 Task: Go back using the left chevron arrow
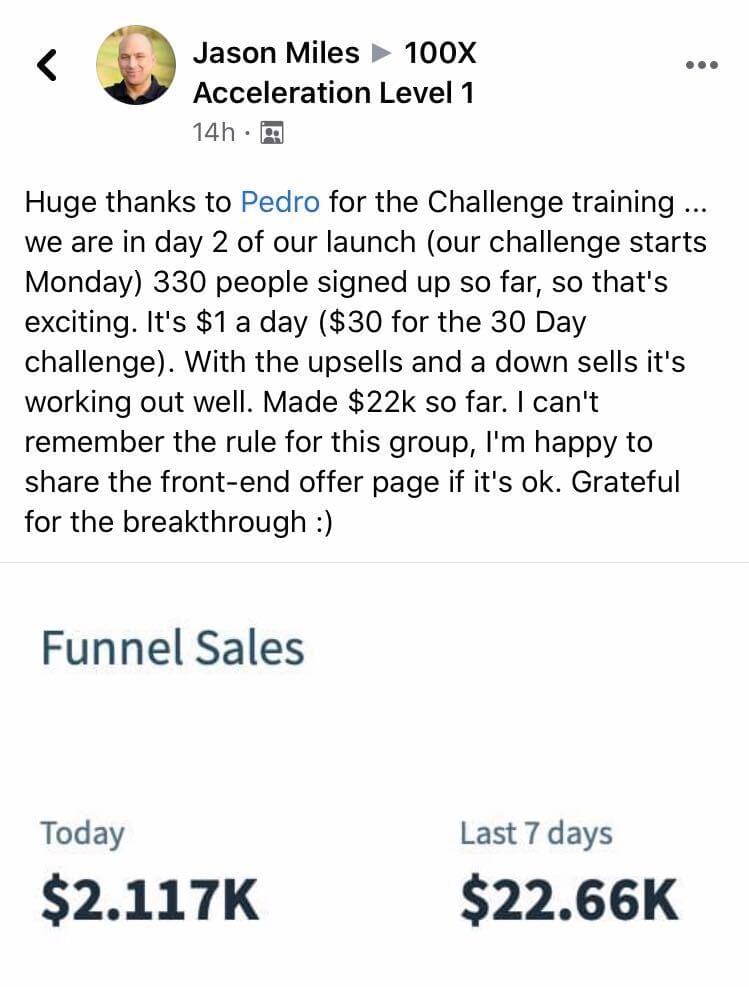[47, 65]
